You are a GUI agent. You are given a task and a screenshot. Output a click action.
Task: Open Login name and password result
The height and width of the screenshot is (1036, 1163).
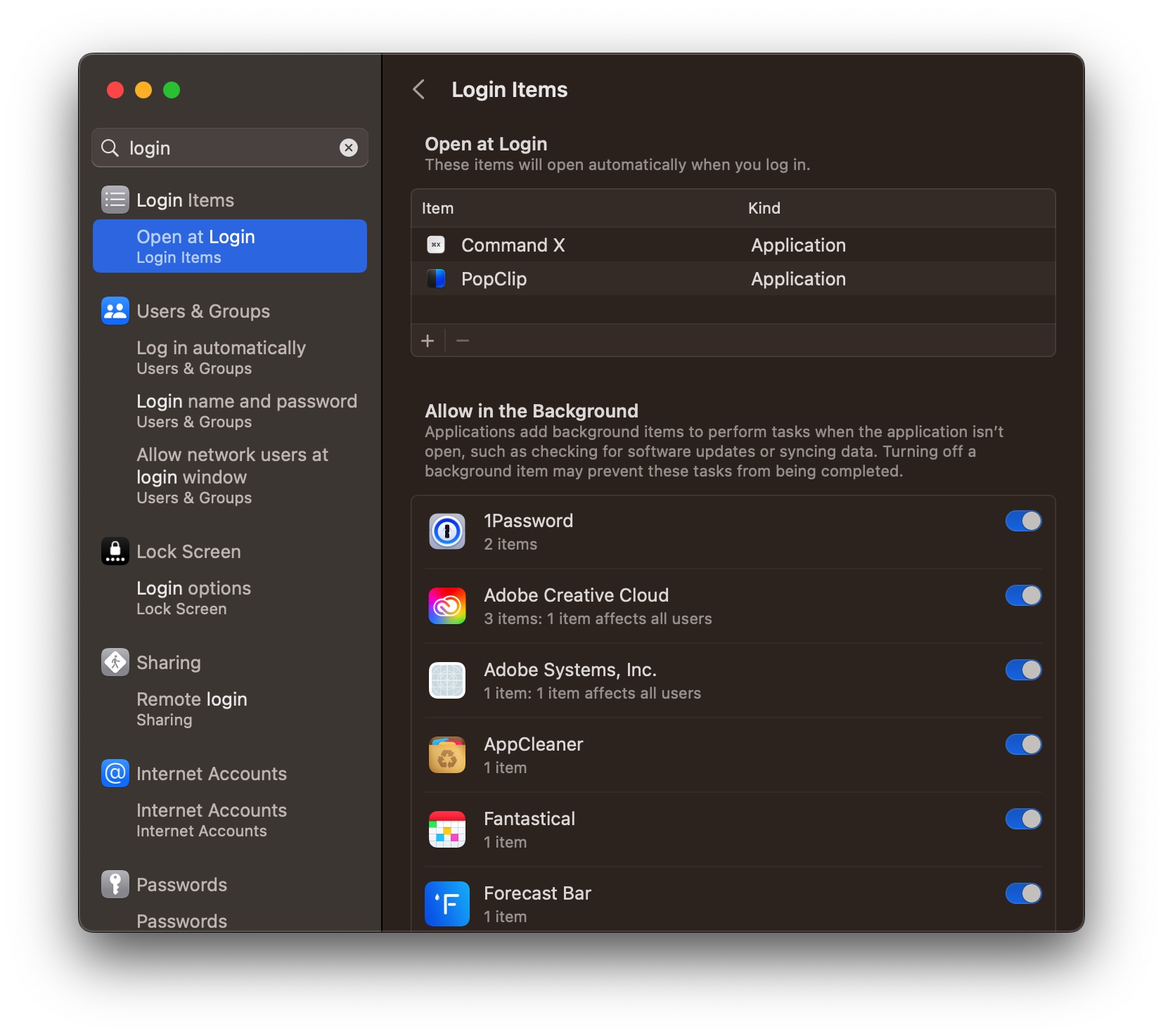pyautogui.click(x=230, y=411)
